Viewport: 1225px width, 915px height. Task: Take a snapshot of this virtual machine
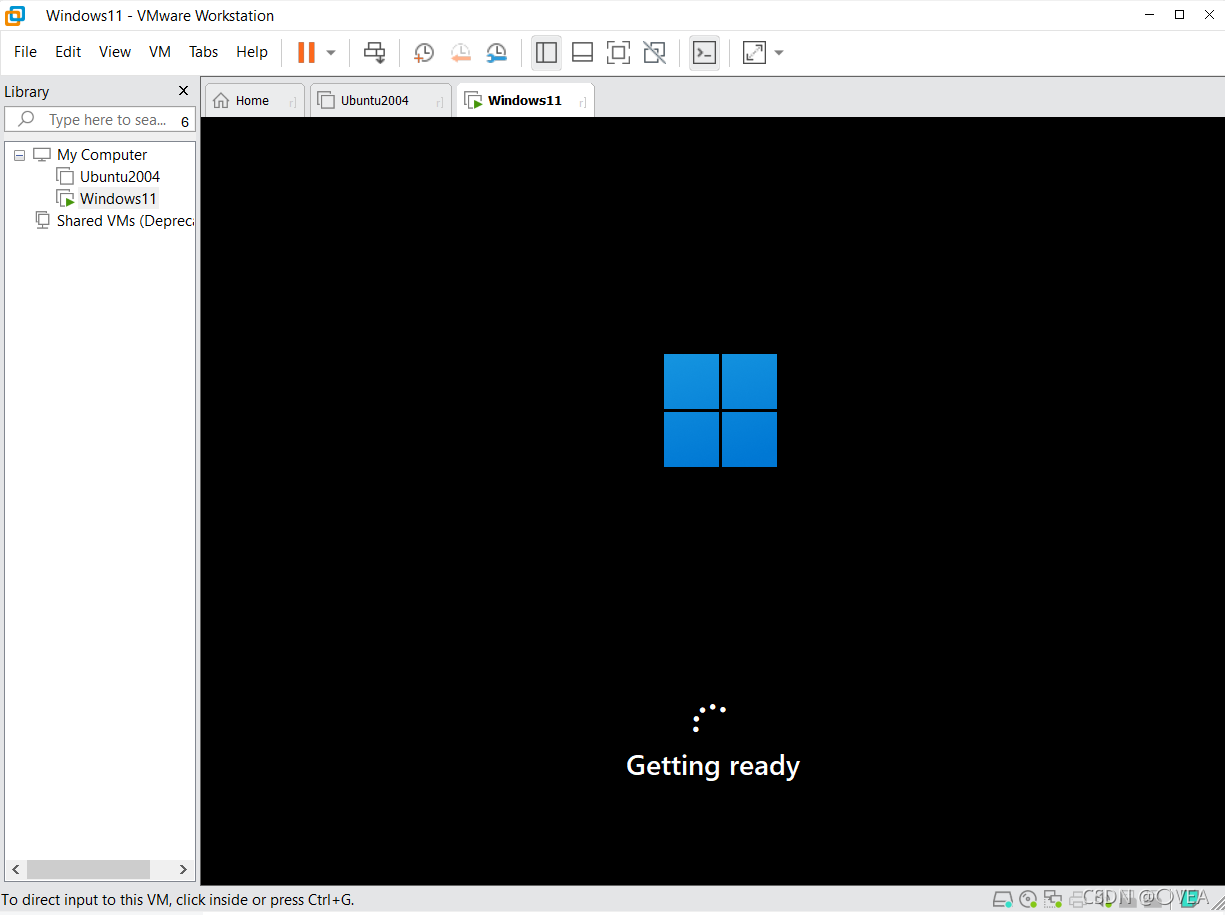pyautogui.click(x=424, y=52)
